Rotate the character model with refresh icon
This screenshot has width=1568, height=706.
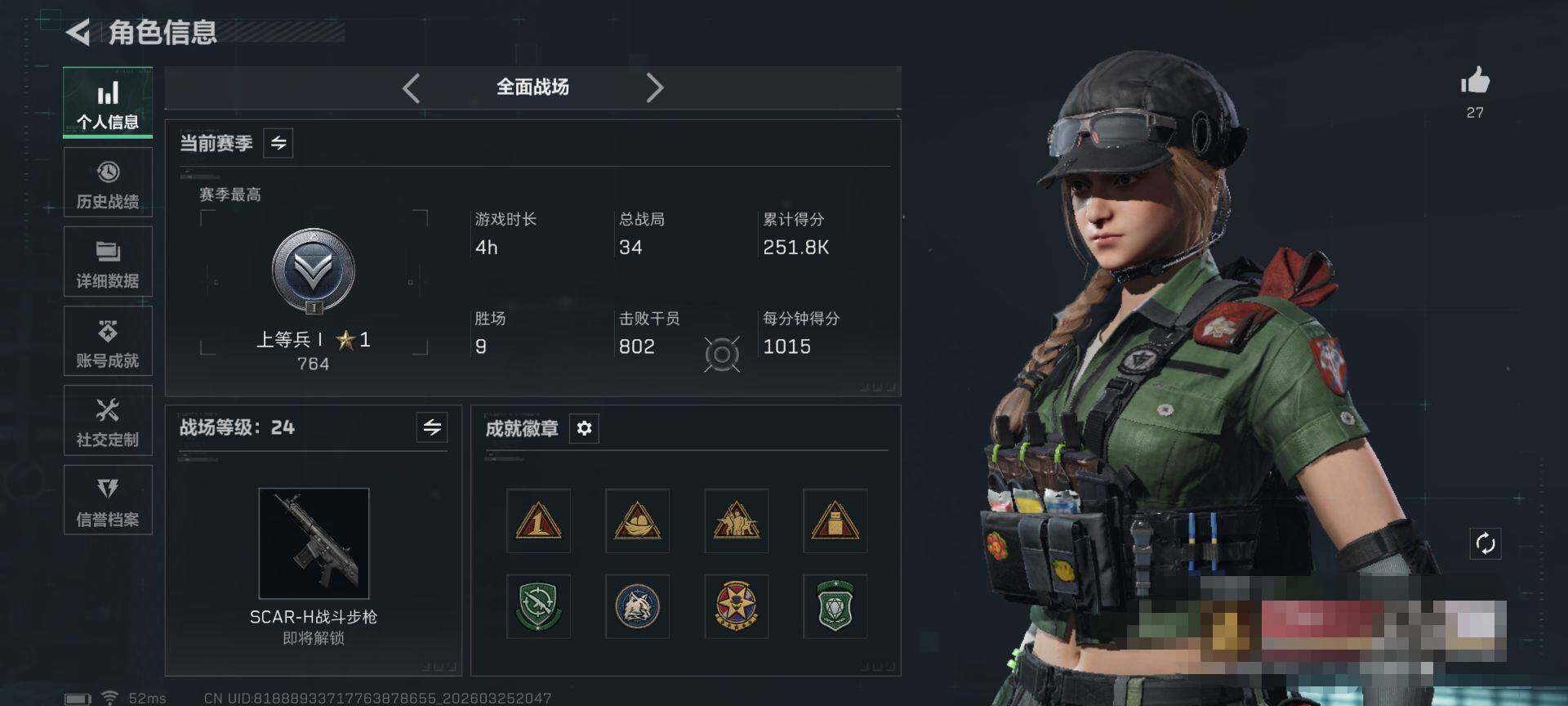(x=1486, y=543)
